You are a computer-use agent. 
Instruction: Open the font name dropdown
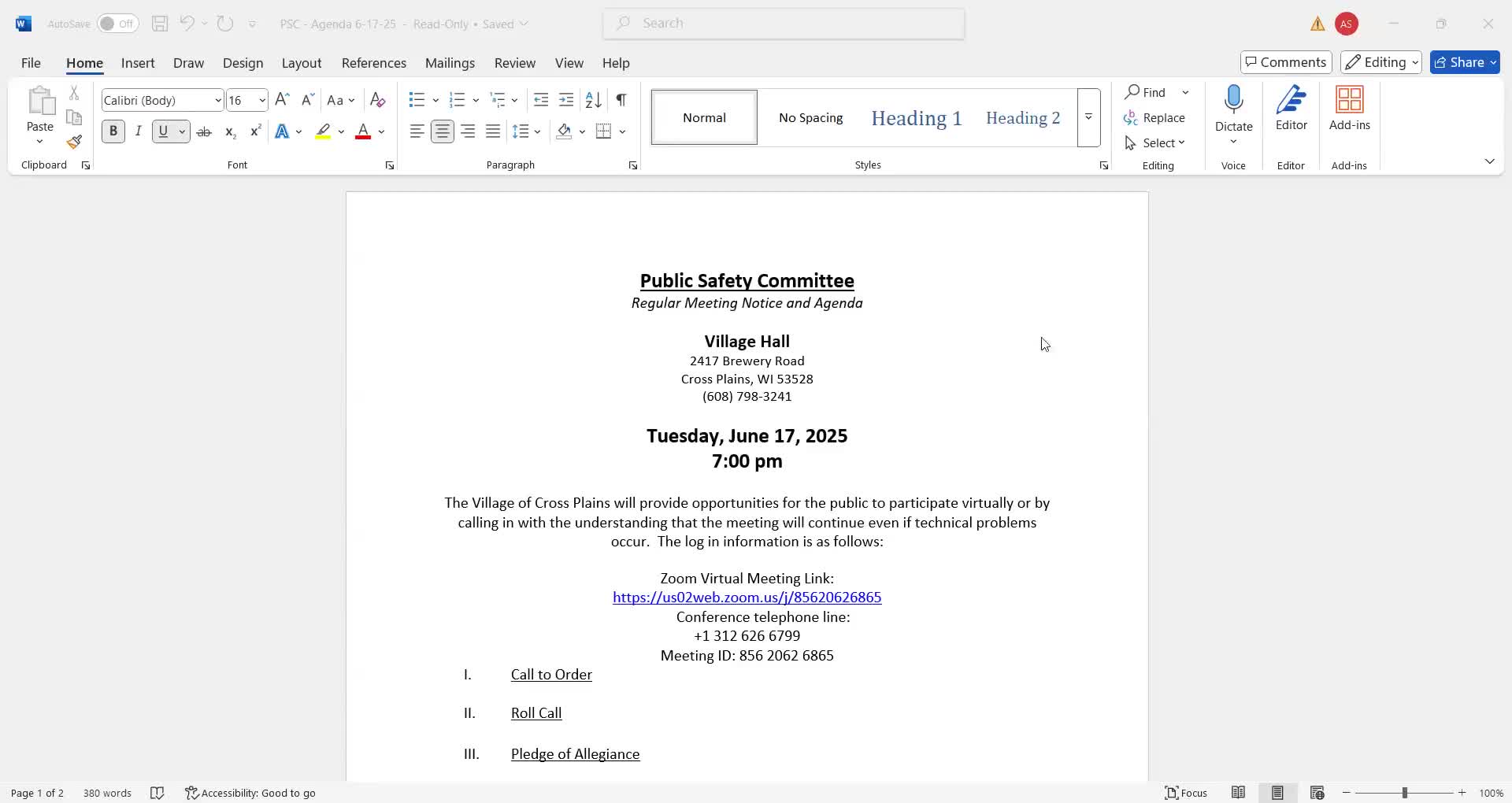click(x=218, y=100)
